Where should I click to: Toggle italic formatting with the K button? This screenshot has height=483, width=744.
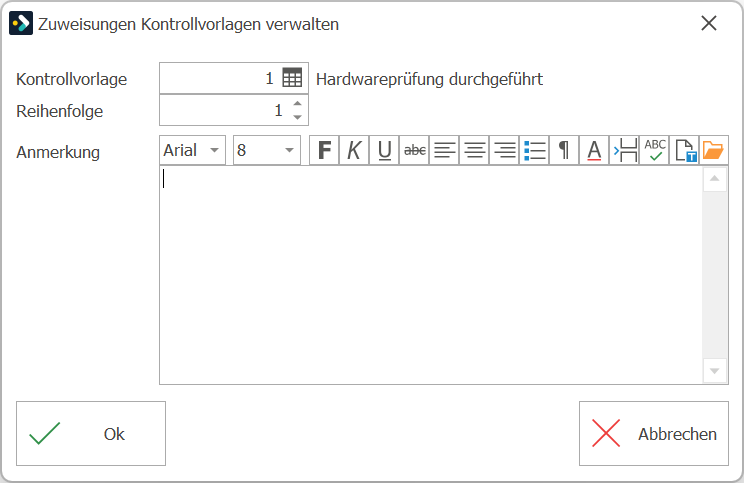click(354, 150)
